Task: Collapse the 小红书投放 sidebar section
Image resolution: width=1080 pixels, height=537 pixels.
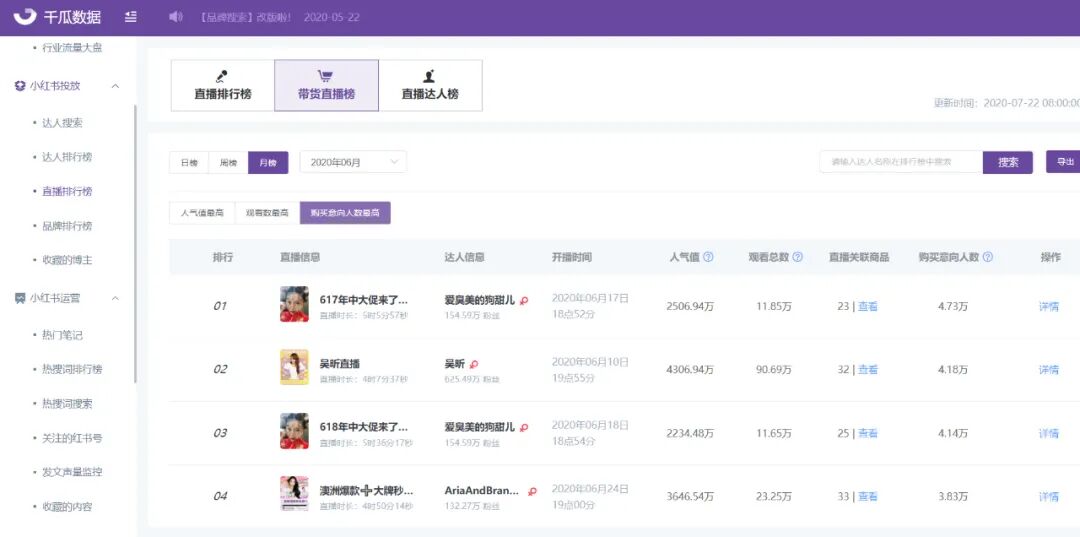Action: pos(115,86)
